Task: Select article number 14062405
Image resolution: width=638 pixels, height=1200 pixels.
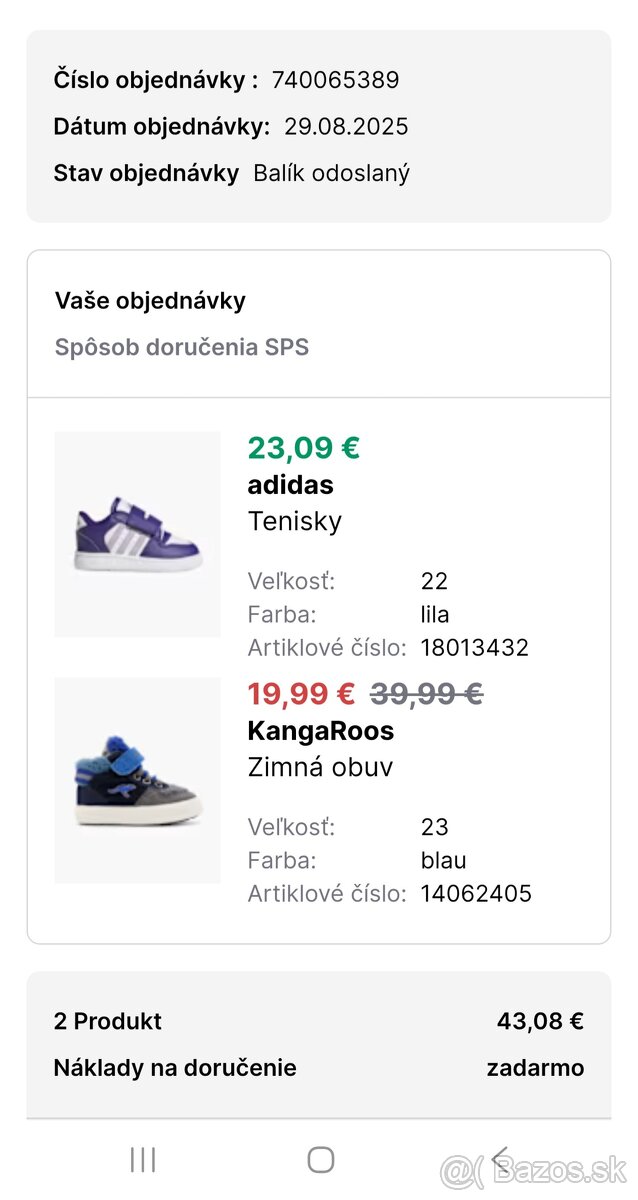Action: coord(478,893)
